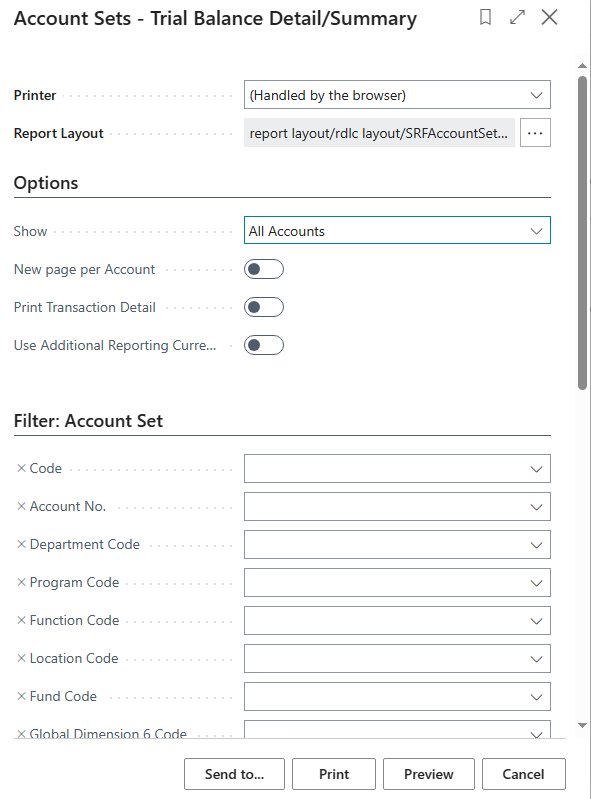This screenshot has width=591, height=799.
Task: Expand the dialog to full screen
Action: pyautogui.click(x=517, y=17)
